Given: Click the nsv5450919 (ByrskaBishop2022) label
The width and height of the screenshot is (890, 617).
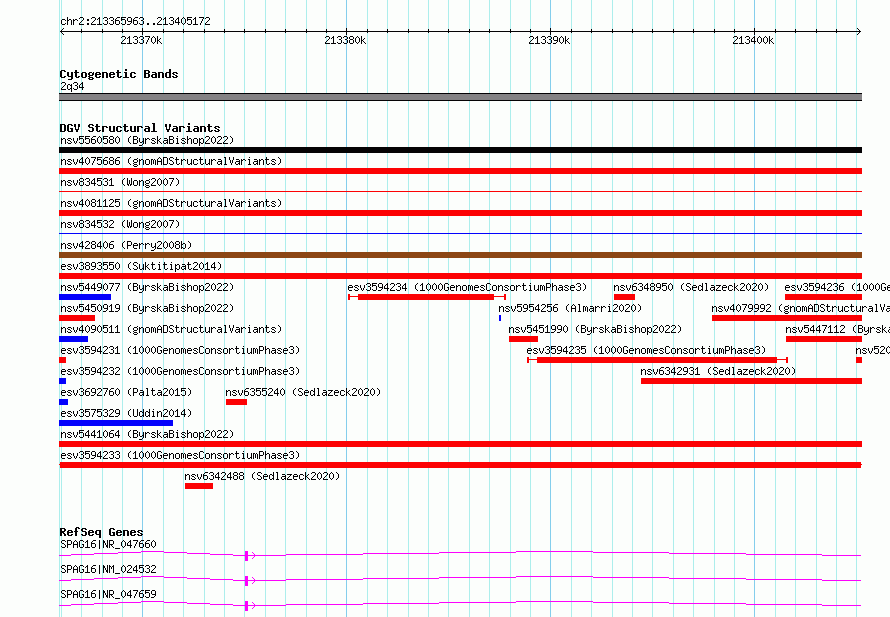Looking at the screenshot, I should pyautogui.click(x=147, y=308).
